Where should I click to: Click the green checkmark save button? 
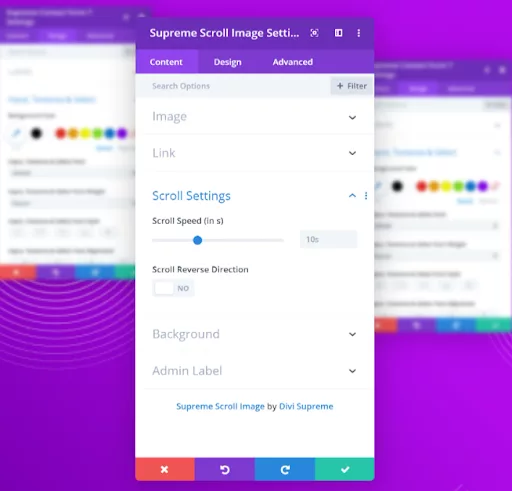coord(345,469)
